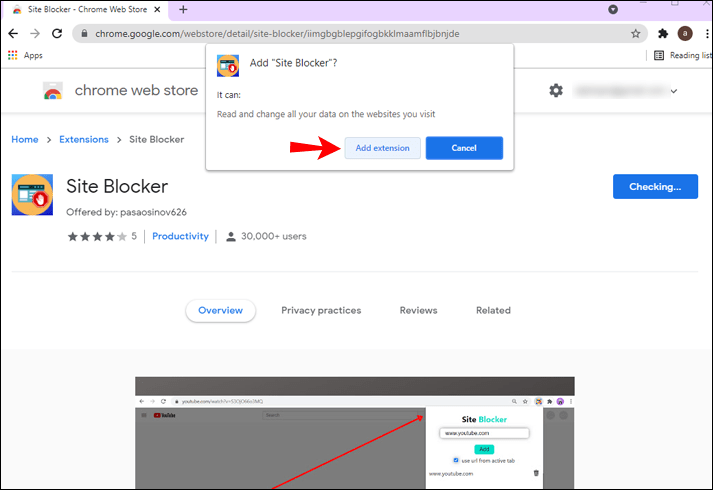Click the blurred account email text

tap(621, 91)
